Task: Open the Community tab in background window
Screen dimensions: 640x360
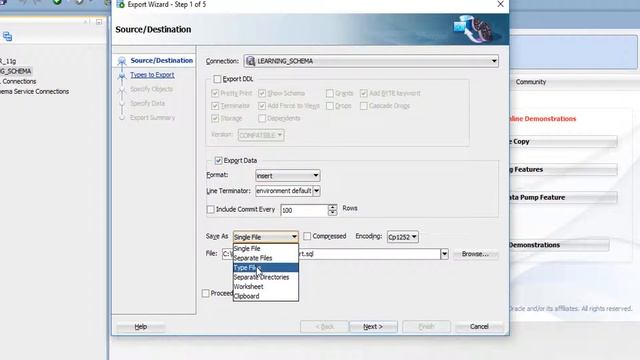Action: 531,82
